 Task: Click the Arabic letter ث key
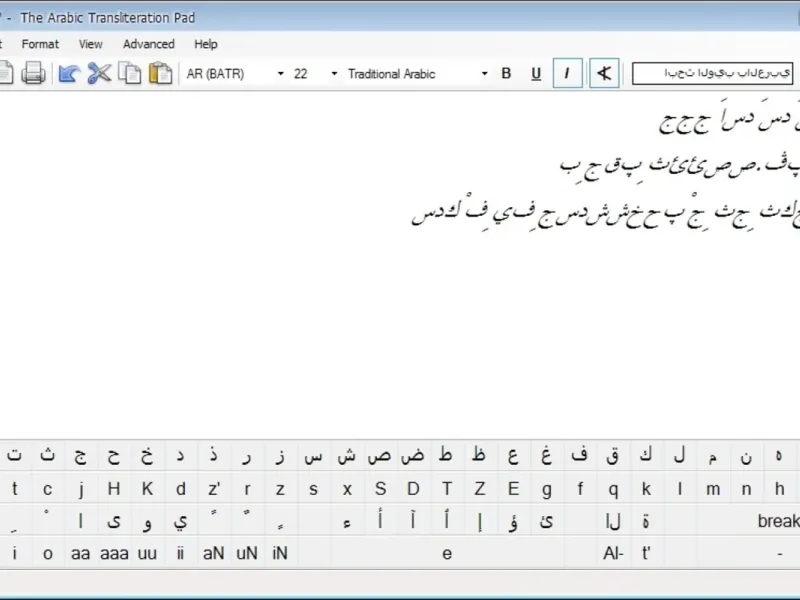pyautogui.click(x=47, y=455)
